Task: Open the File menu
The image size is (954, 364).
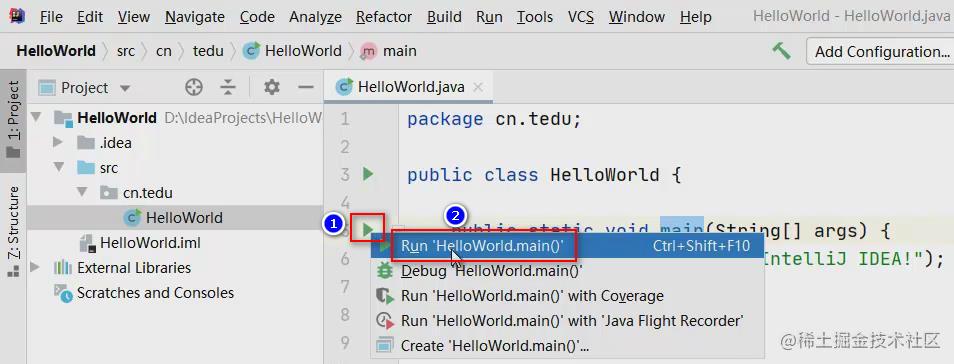Action: click(x=51, y=16)
